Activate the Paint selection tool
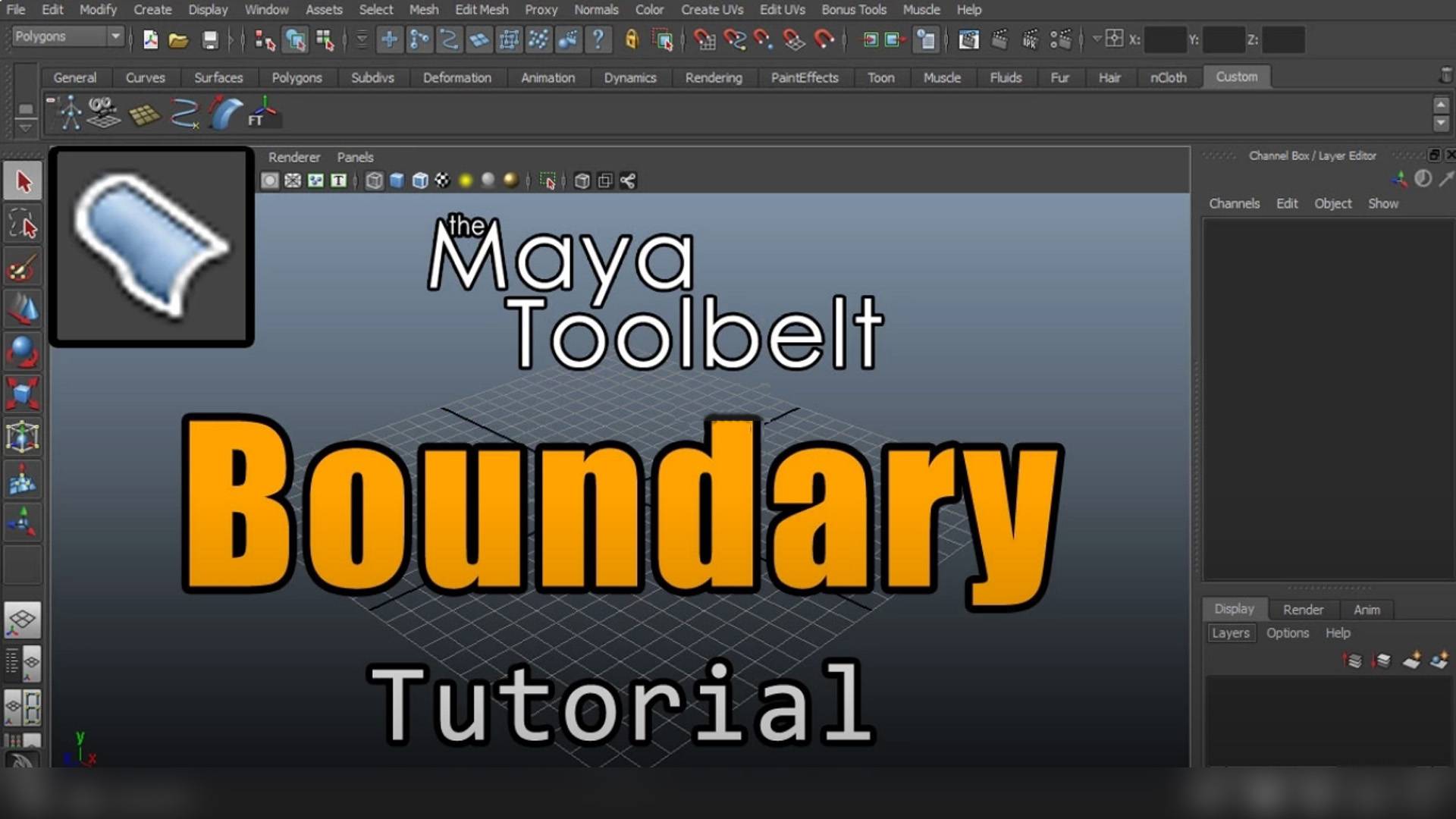The image size is (1456, 819). pos(23,268)
